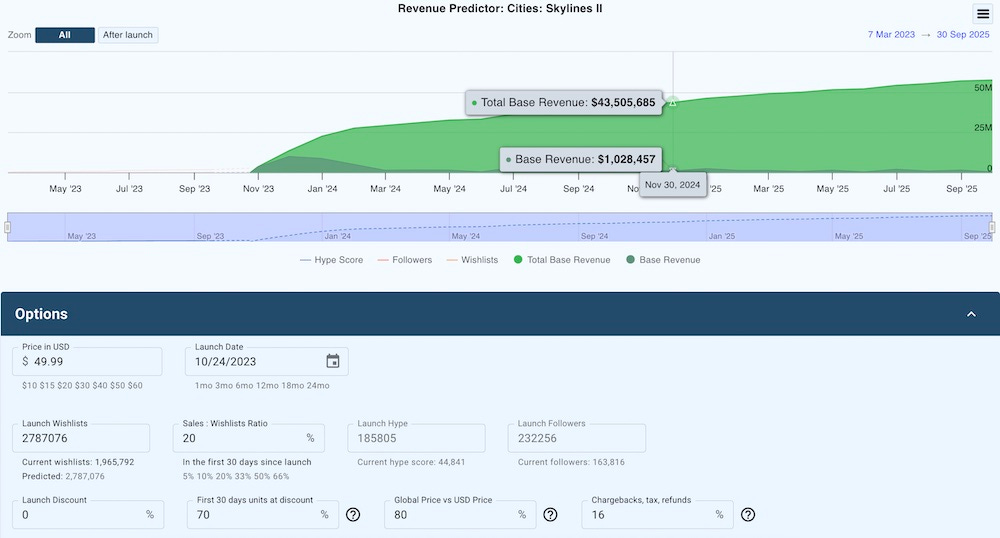Select the After launch zoom button
The width and height of the screenshot is (1000, 538).
(128, 35)
